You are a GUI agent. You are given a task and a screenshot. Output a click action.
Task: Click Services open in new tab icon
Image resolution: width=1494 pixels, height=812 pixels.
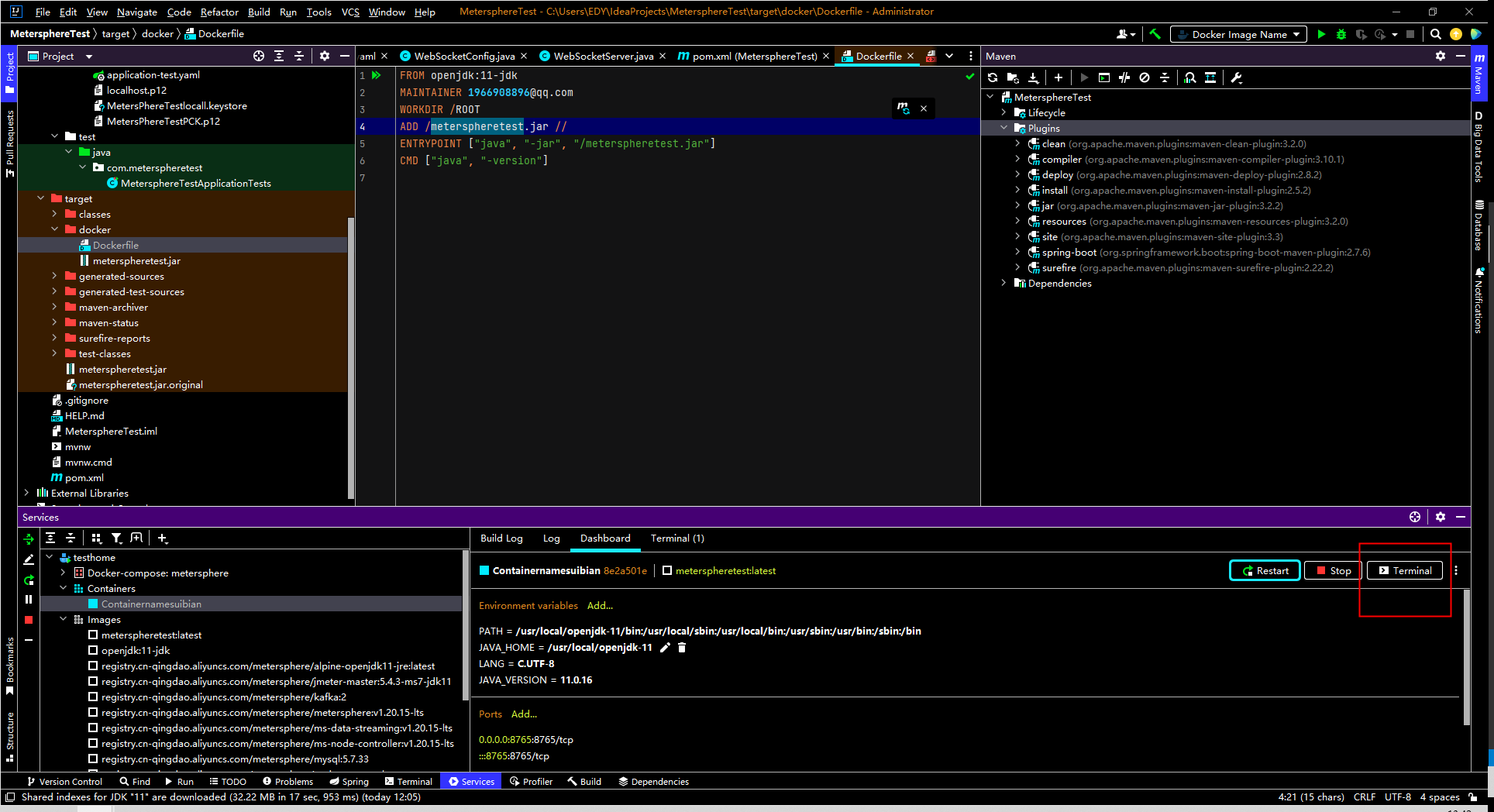(x=136, y=538)
